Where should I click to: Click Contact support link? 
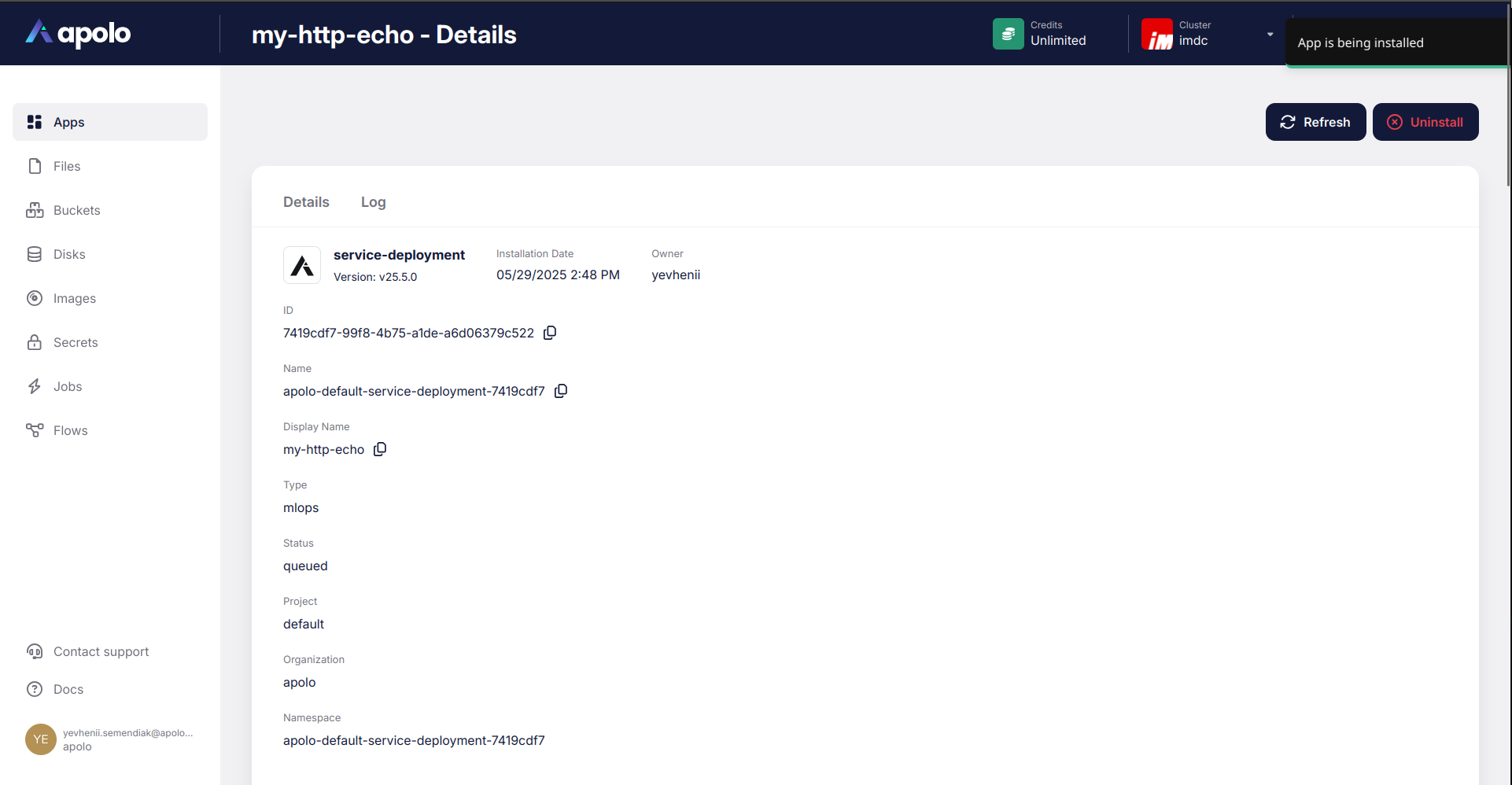(101, 651)
